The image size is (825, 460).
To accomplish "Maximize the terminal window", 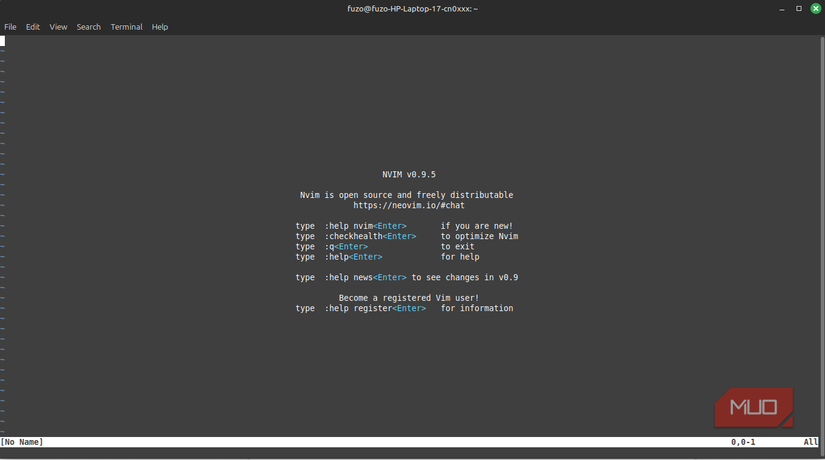I will tap(799, 9).
